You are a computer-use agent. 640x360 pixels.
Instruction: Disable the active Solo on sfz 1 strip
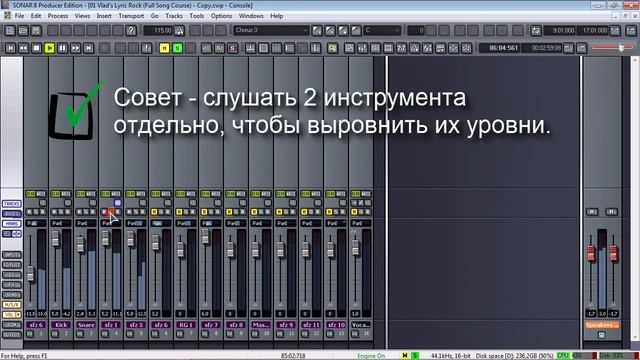[x=111, y=212]
